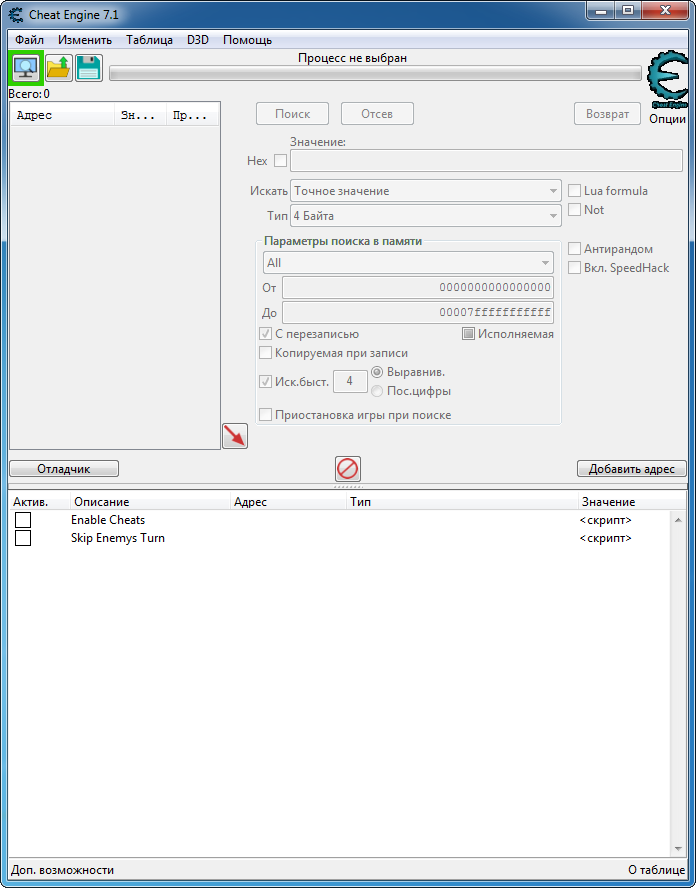The height and width of the screenshot is (888, 696).
Task: Click <скрипт> value of Skip Enemys Turn
Action: [x=605, y=538]
